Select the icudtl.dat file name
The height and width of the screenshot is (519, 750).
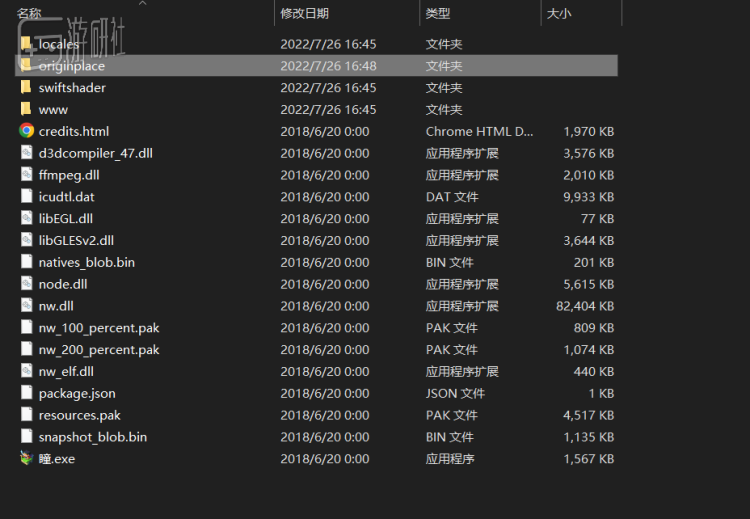coord(66,197)
